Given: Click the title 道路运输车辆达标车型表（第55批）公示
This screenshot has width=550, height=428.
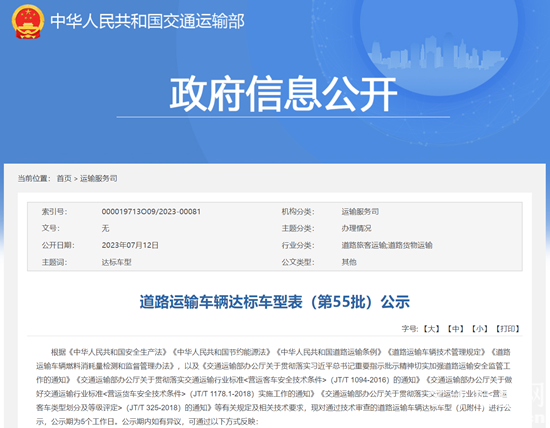Looking at the screenshot, I should coord(275,302).
